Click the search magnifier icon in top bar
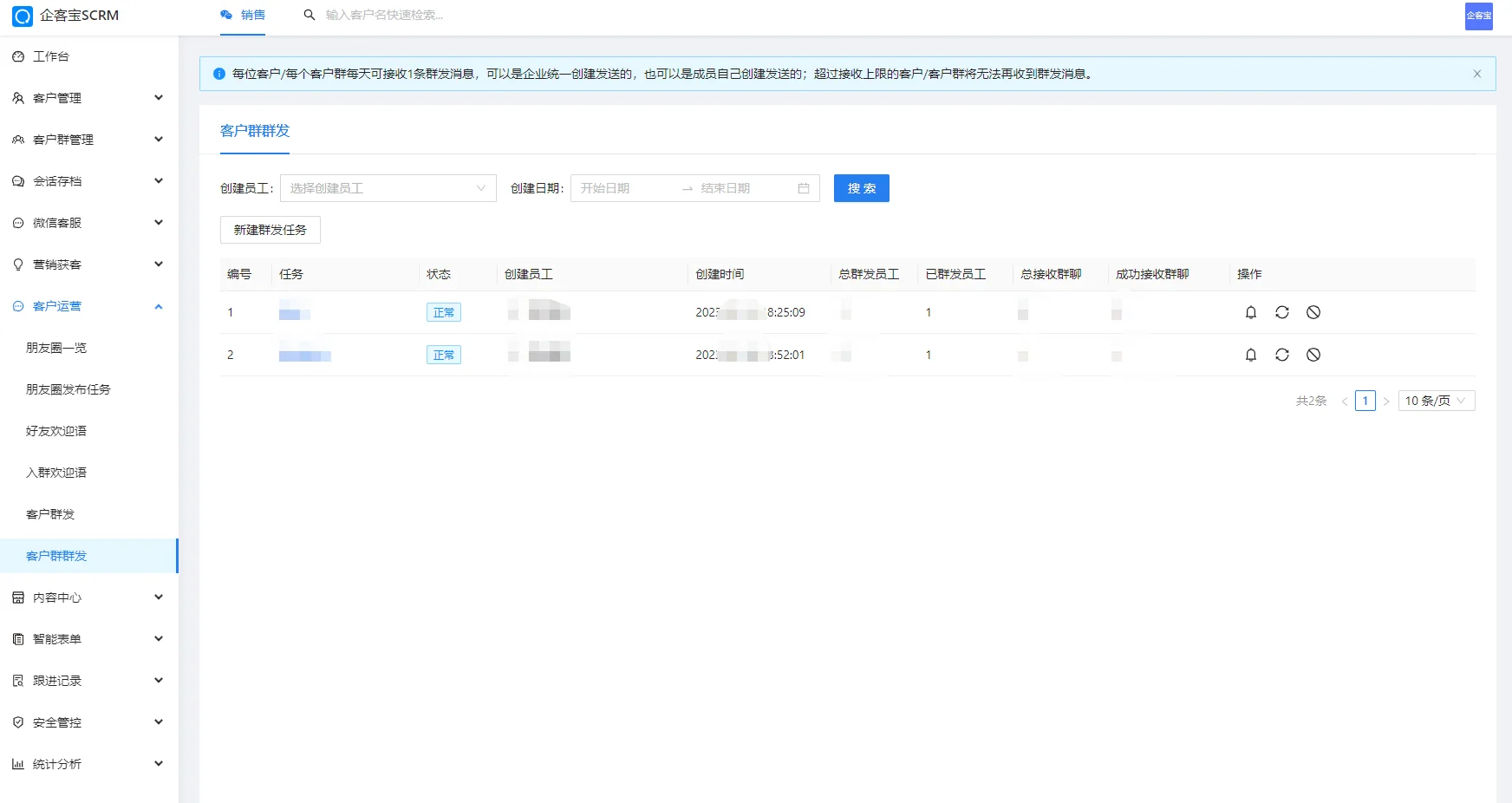The height and width of the screenshot is (803, 1512). coord(309,15)
